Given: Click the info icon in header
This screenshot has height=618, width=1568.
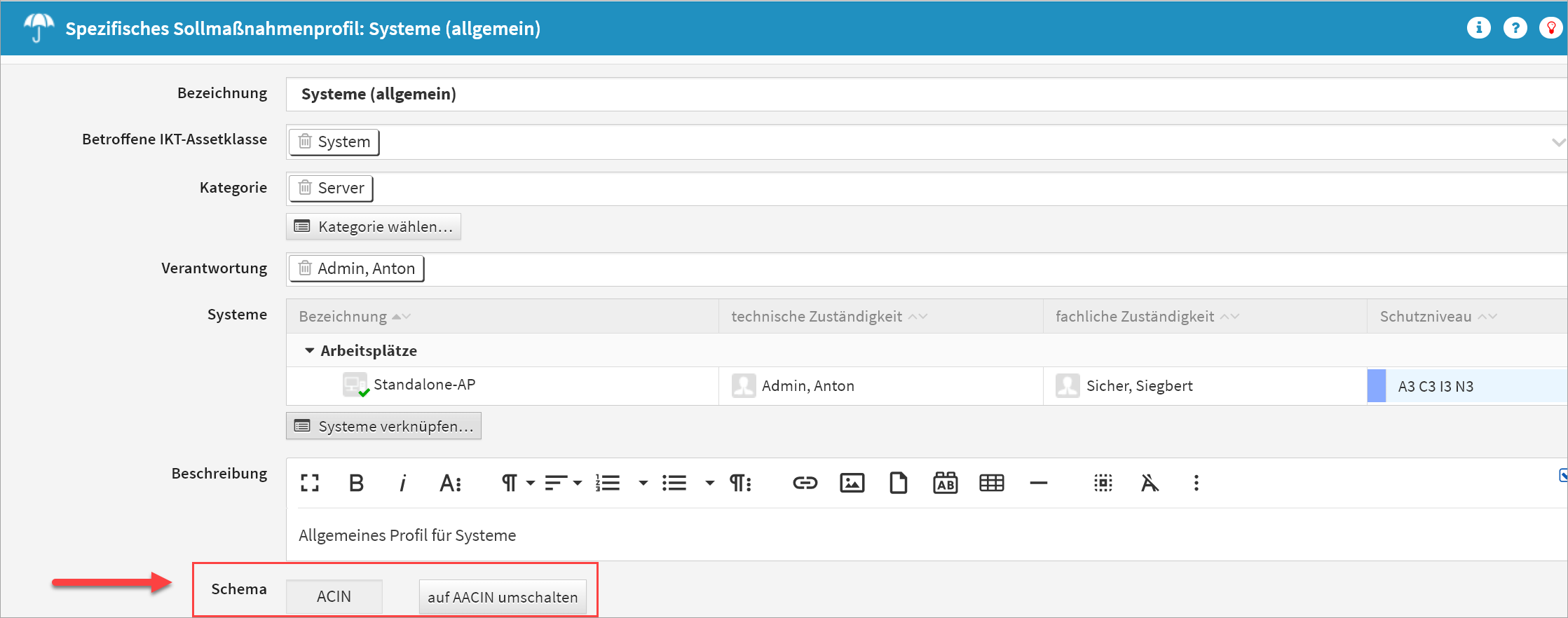Looking at the screenshot, I should coord(1478,28).
